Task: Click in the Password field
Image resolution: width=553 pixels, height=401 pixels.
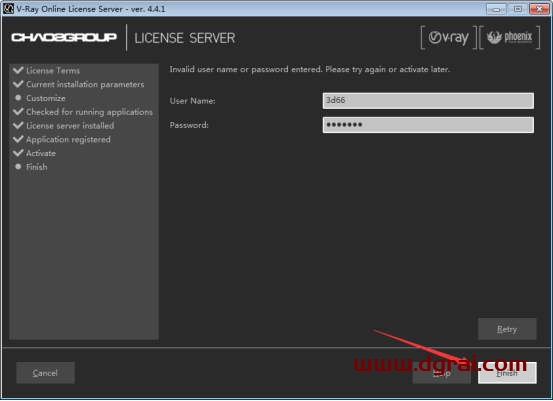Action: point(428,125)
